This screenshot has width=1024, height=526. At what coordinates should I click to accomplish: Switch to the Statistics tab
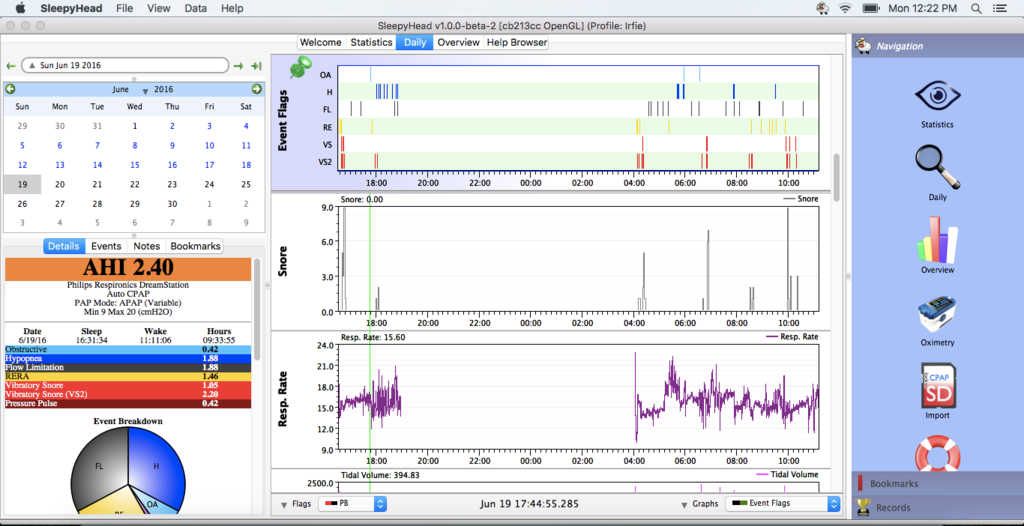tap(370, 42)
